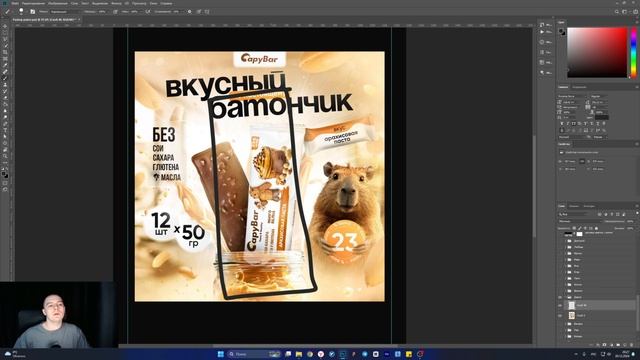The width and height of the screenshot is (640, 360).
Task: Select the Brush tool in toolbar
Action: (x=5, y=78)
